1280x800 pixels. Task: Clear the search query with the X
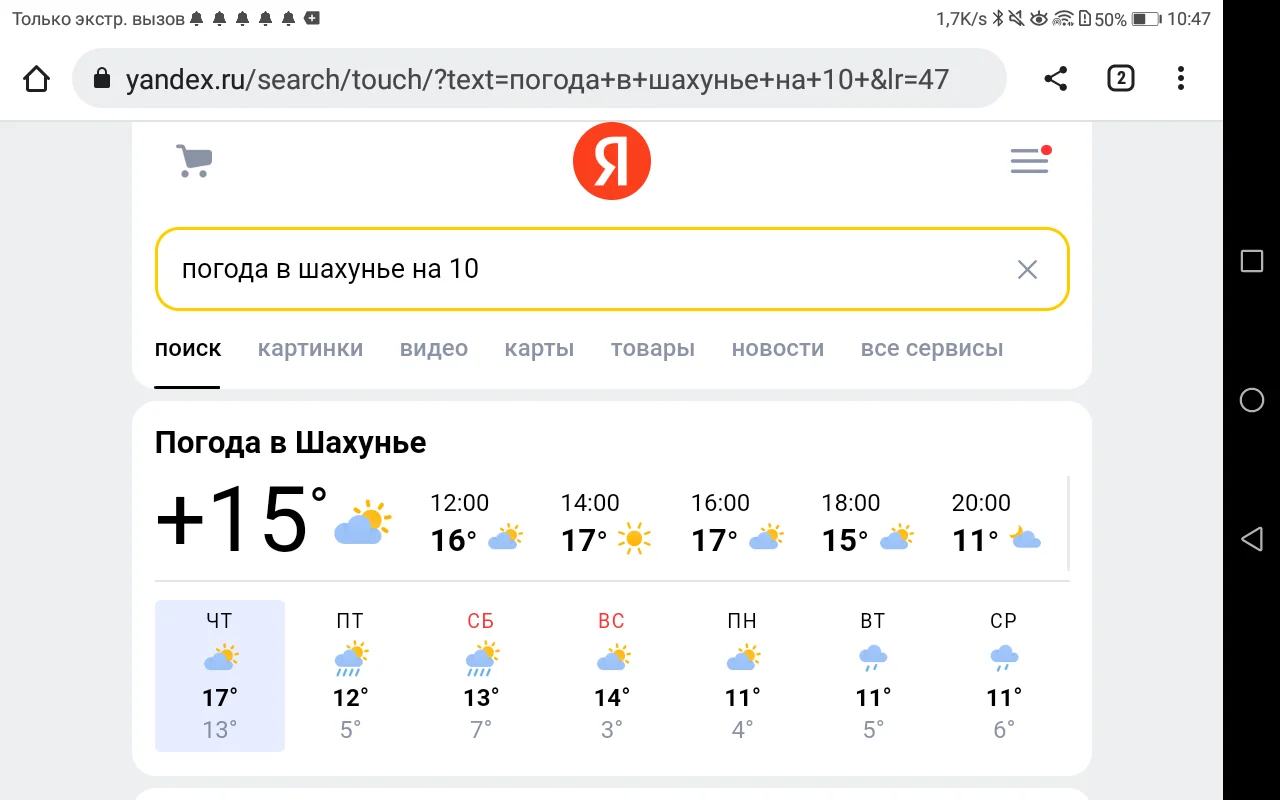coord(1027,269)
